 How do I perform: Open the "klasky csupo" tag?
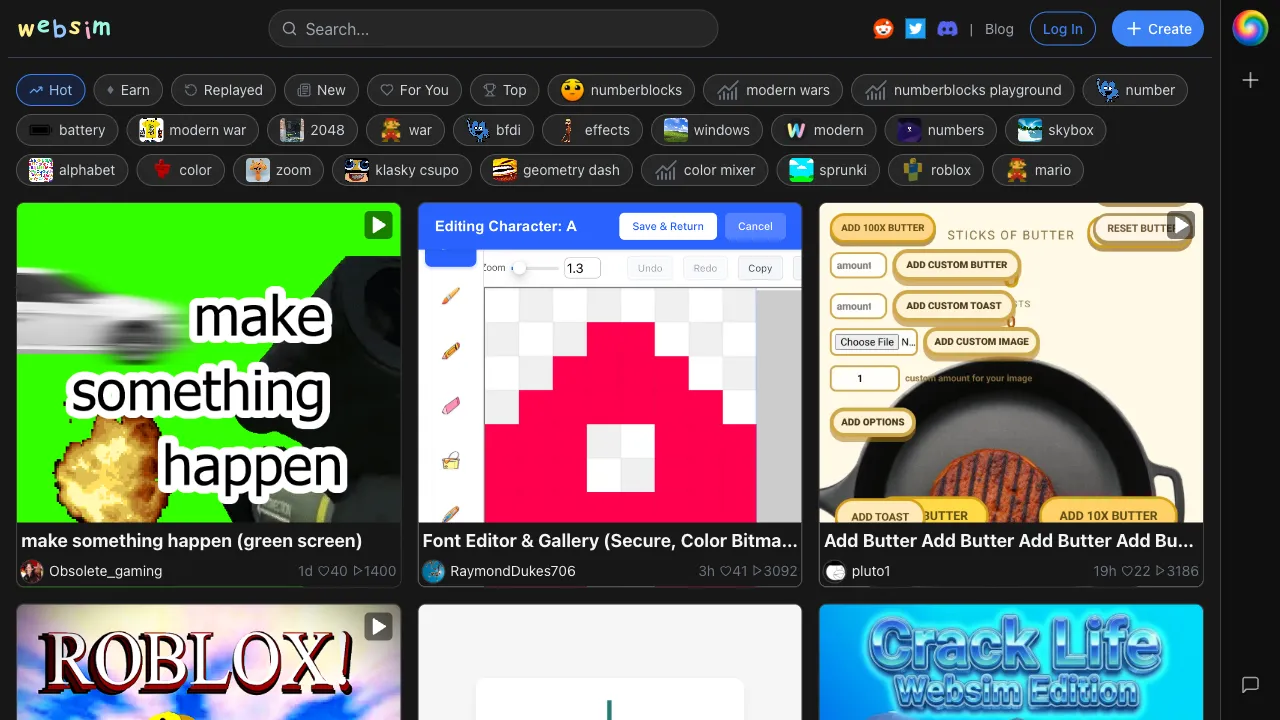402,170
